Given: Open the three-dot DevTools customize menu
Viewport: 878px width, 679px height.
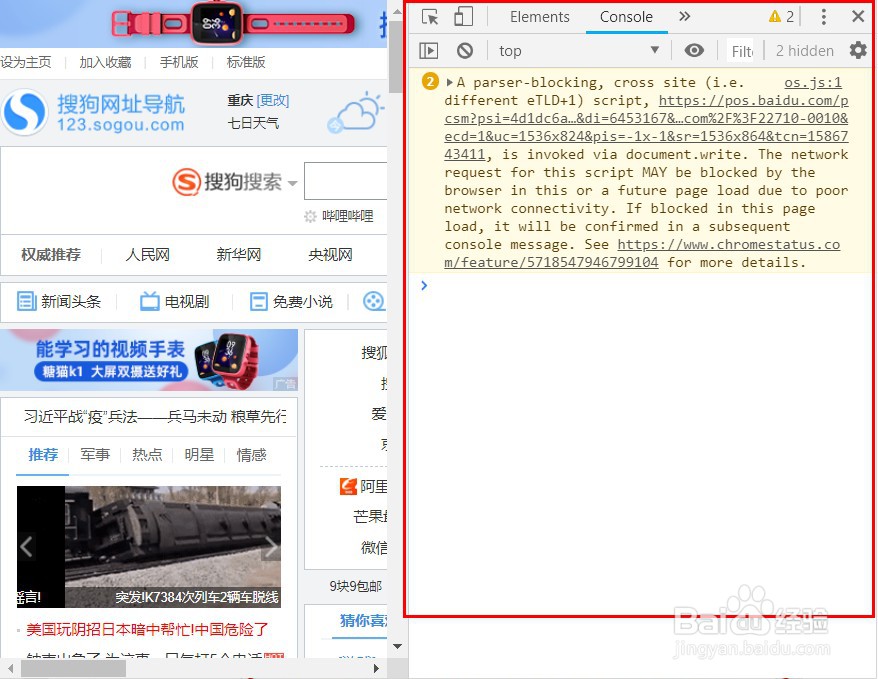Looking at the screenshot, I should (823, 17).
